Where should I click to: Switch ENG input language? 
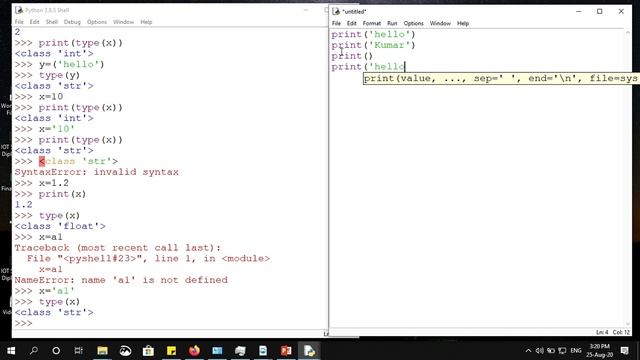(x=576, y=351)
